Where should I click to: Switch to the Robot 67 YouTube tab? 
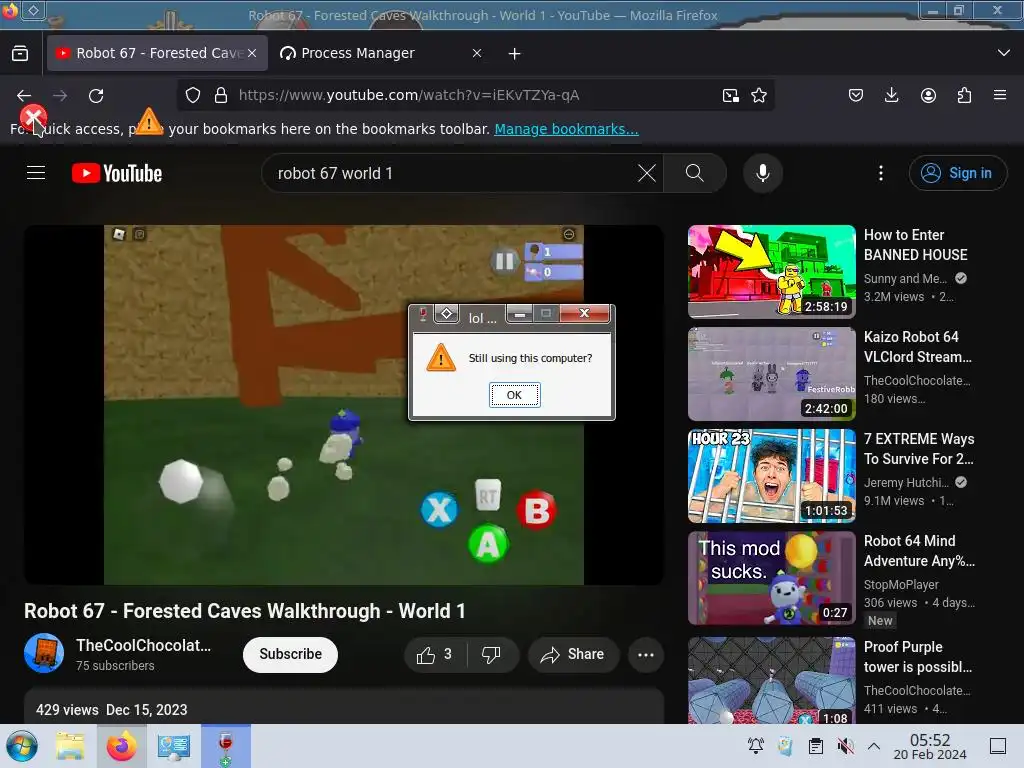(x=157, y=53)
